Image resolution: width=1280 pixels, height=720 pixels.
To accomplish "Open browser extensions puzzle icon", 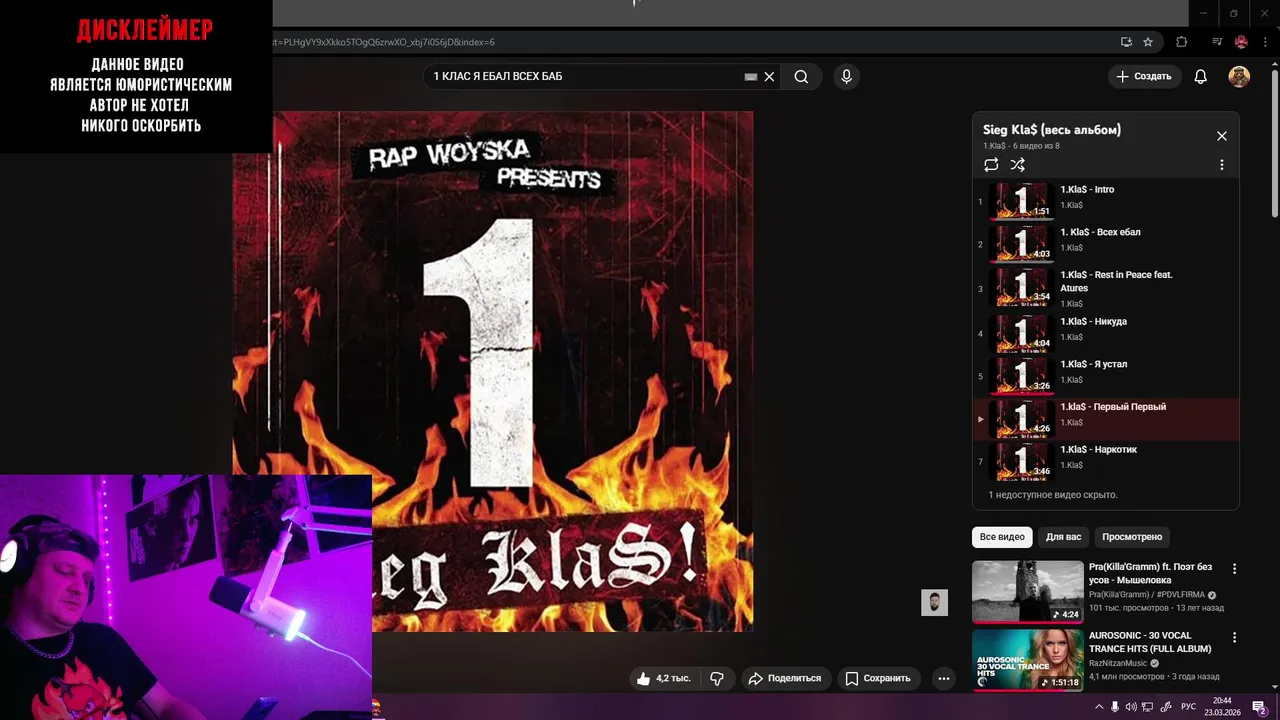I will 1181,42.
